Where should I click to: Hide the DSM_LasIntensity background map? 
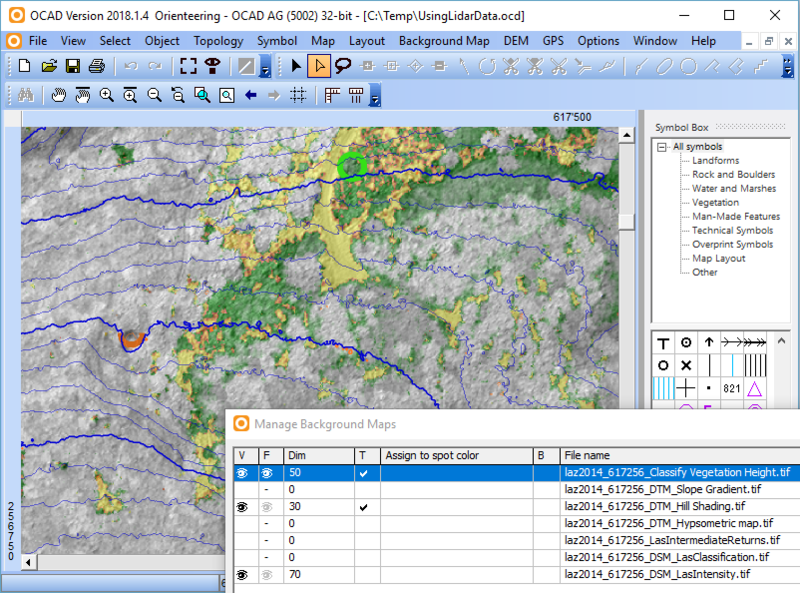click(x=242, y=575)
